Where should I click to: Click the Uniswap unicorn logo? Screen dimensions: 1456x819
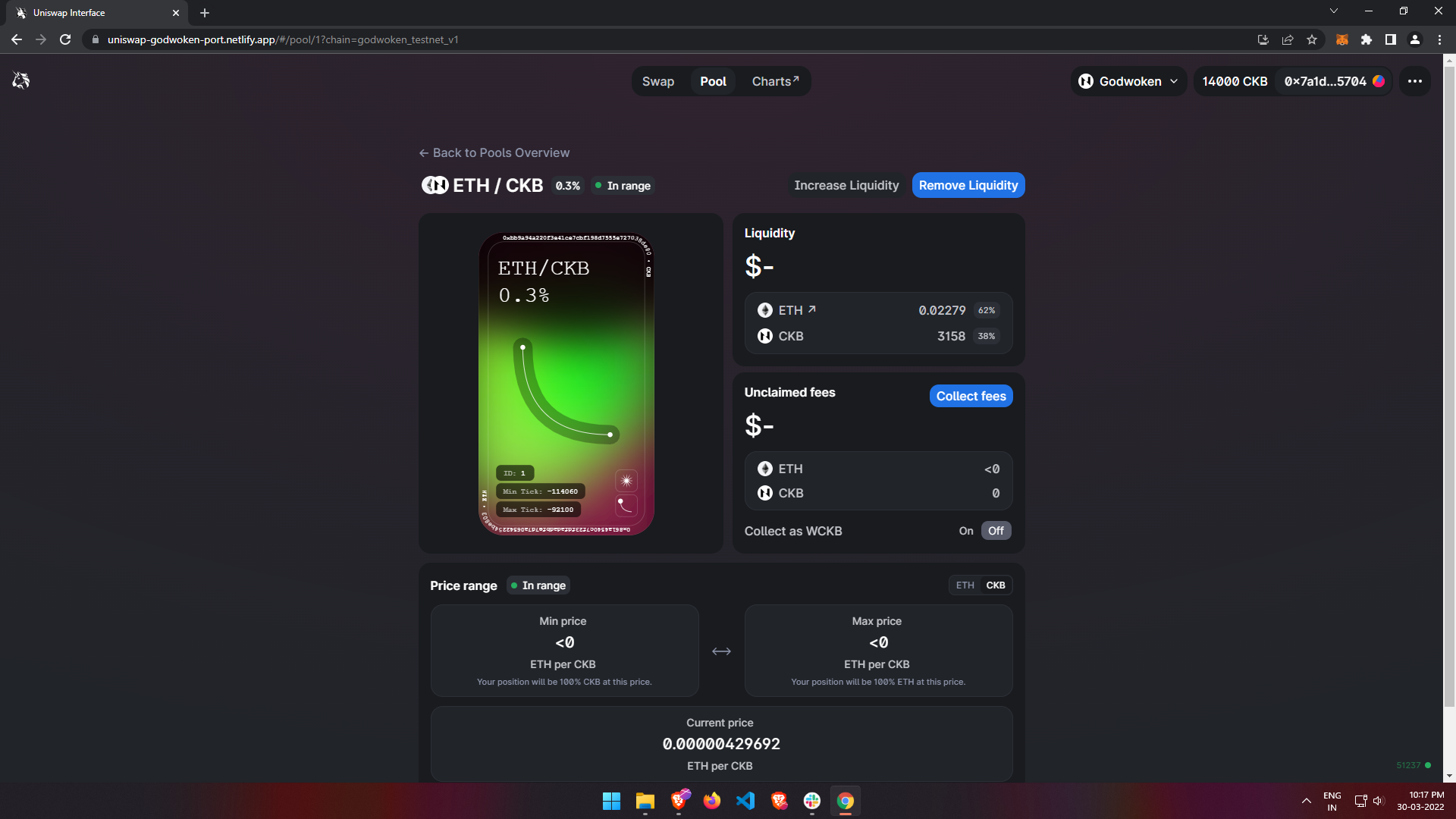coord(21,80)
